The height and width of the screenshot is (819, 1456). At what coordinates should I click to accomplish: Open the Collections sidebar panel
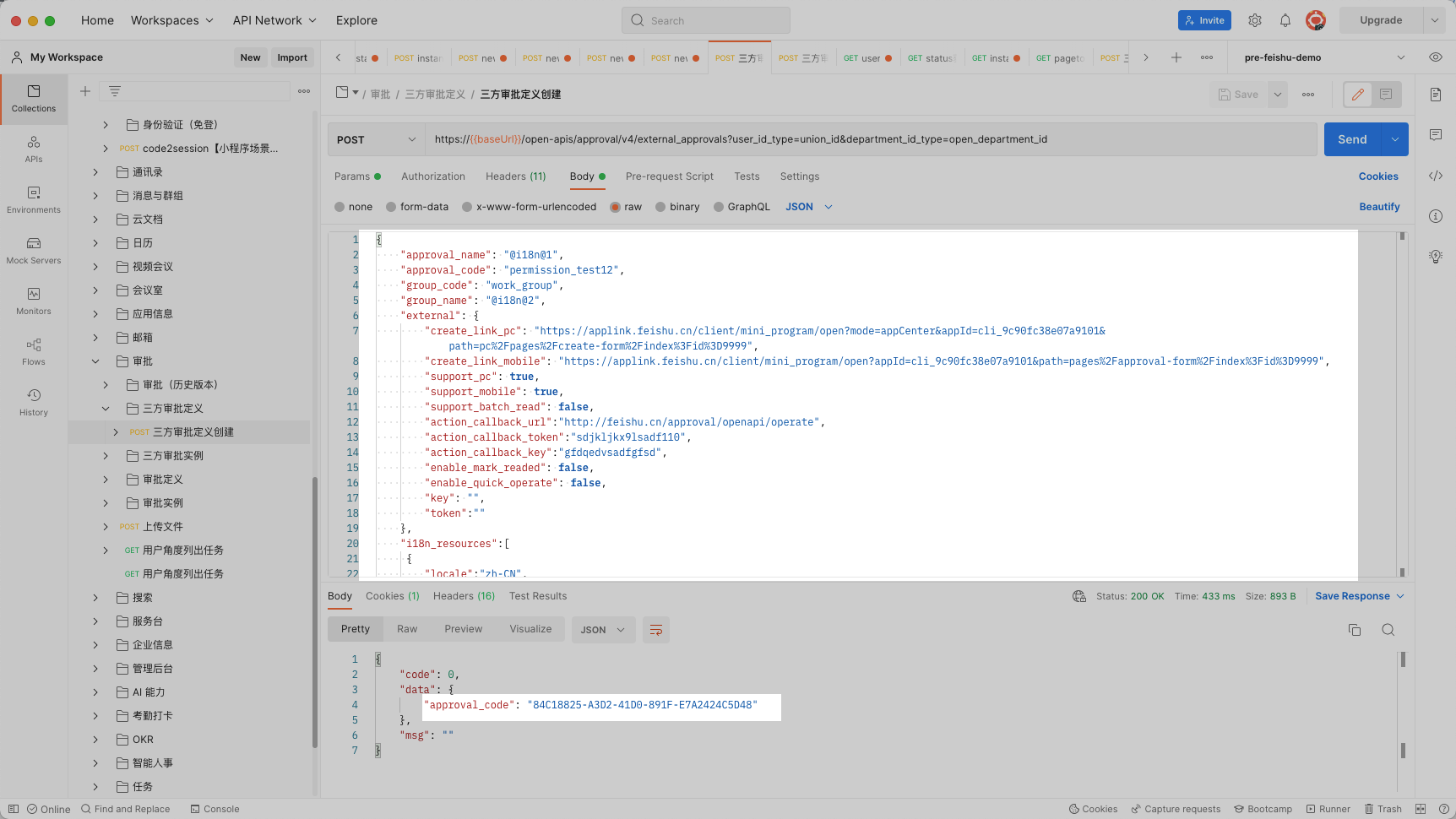34,99
